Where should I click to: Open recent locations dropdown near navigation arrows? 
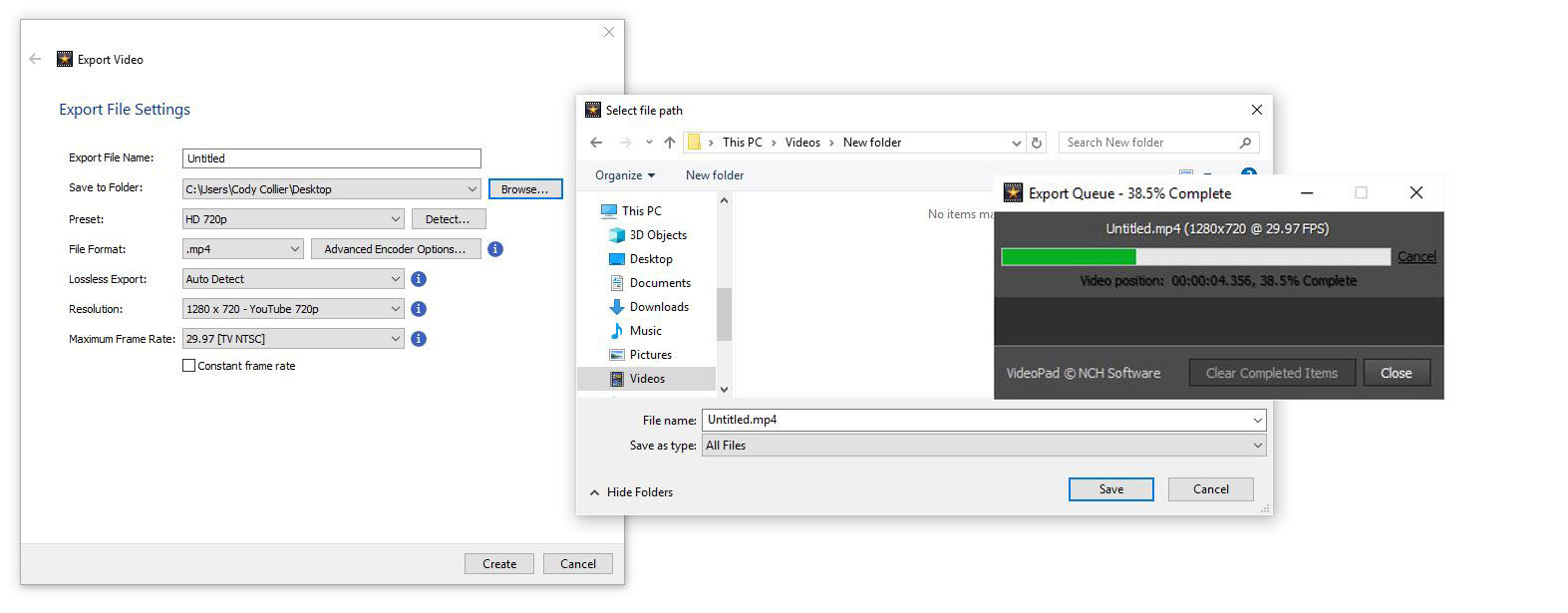coord(649,143)
